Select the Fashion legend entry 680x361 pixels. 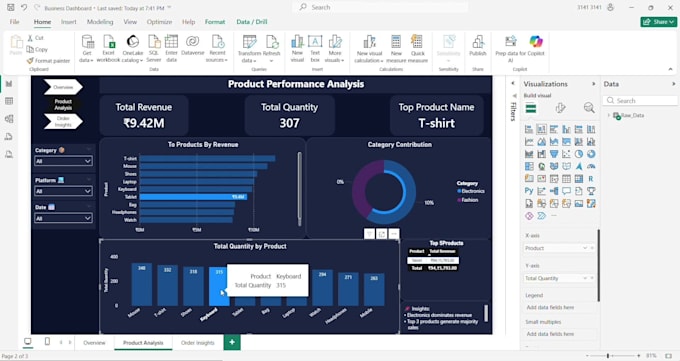(x=468, y=200)
